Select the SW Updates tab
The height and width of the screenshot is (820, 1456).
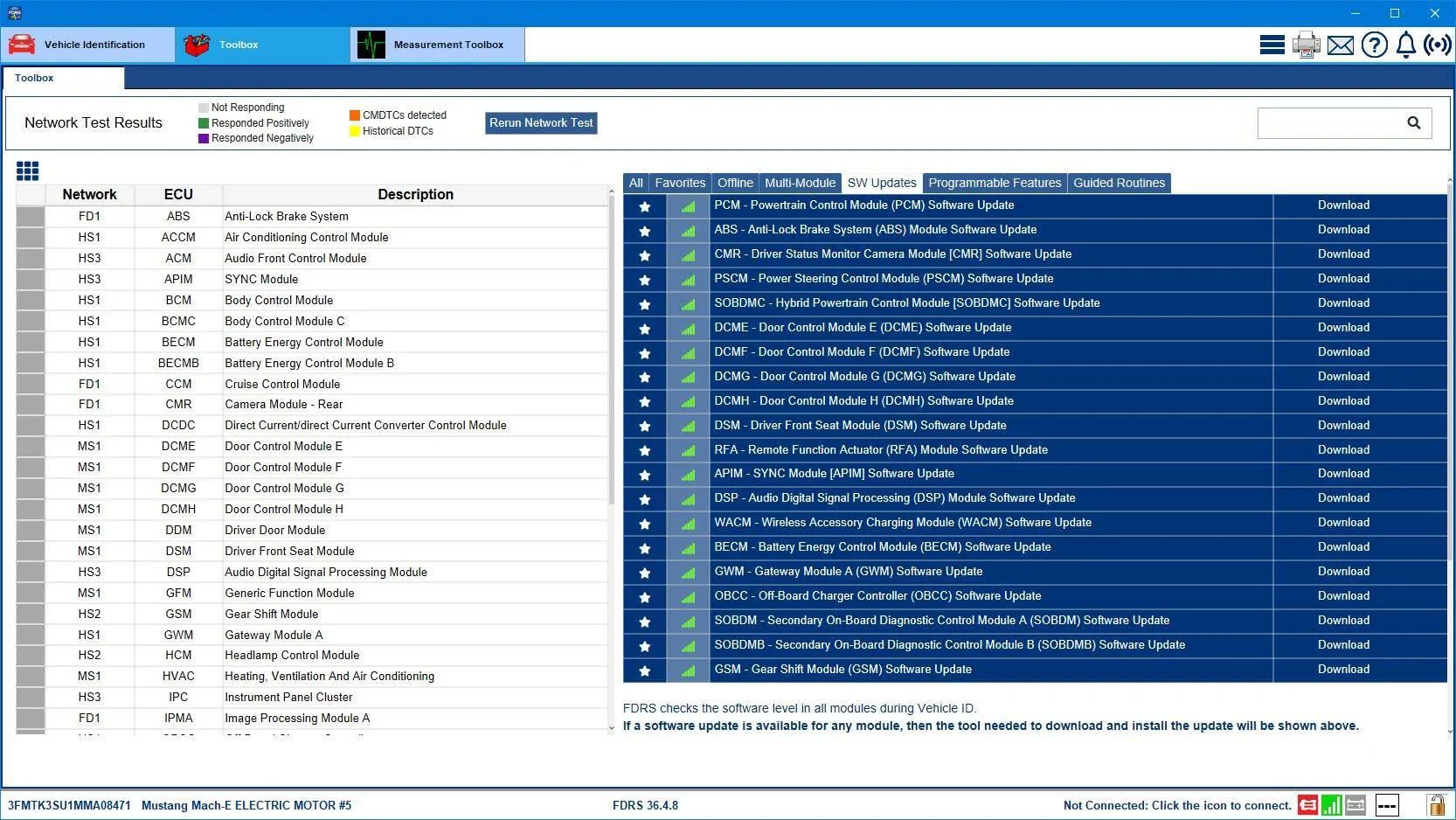tap(882, 183)
